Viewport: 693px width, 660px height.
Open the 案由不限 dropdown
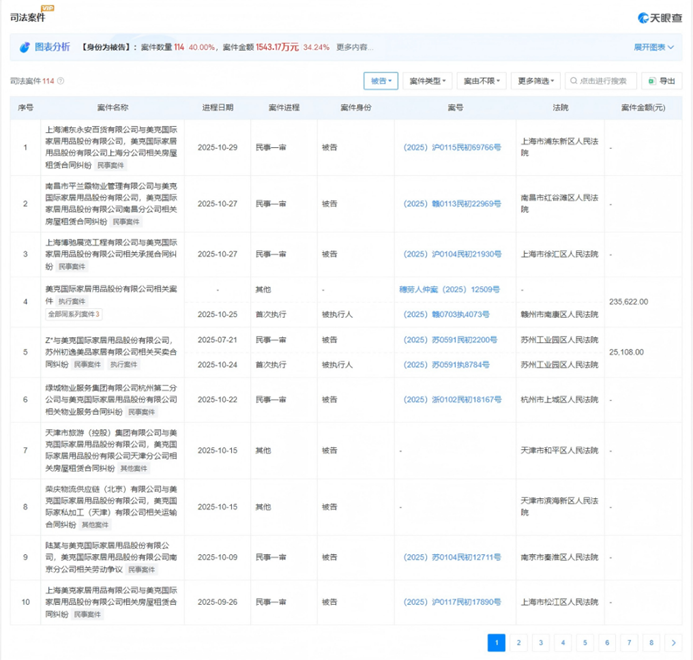[481, 81]
